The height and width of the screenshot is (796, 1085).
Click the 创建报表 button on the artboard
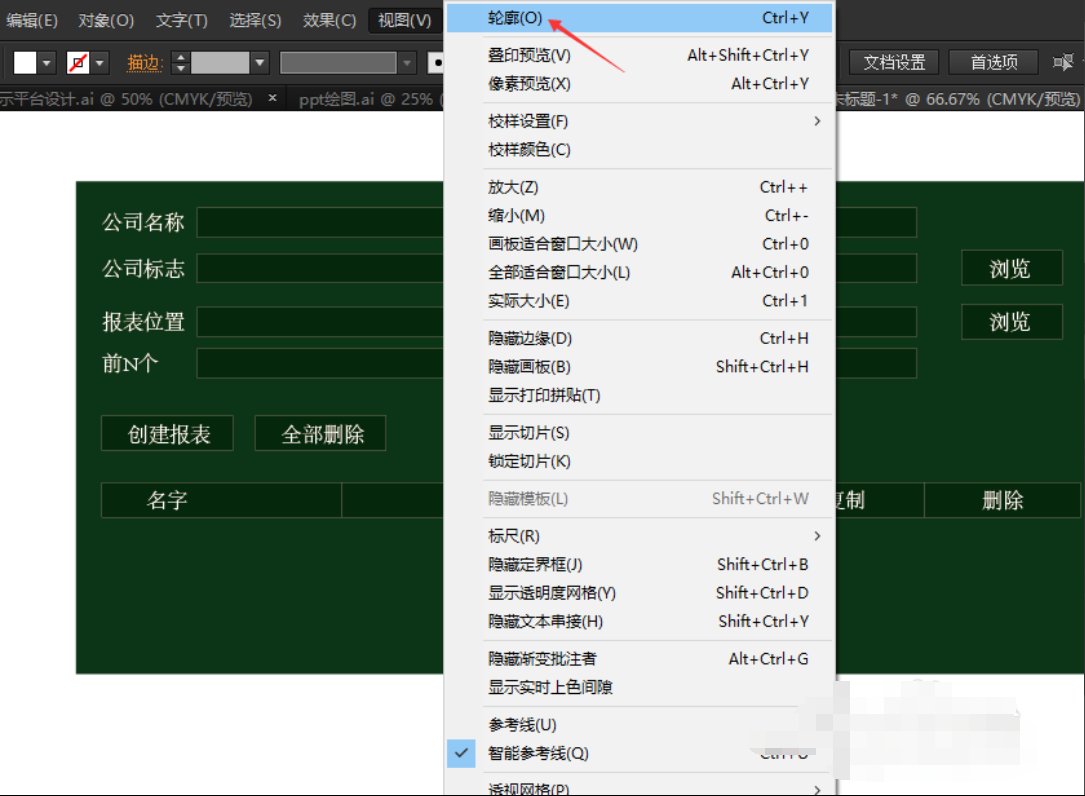(167, 433)
